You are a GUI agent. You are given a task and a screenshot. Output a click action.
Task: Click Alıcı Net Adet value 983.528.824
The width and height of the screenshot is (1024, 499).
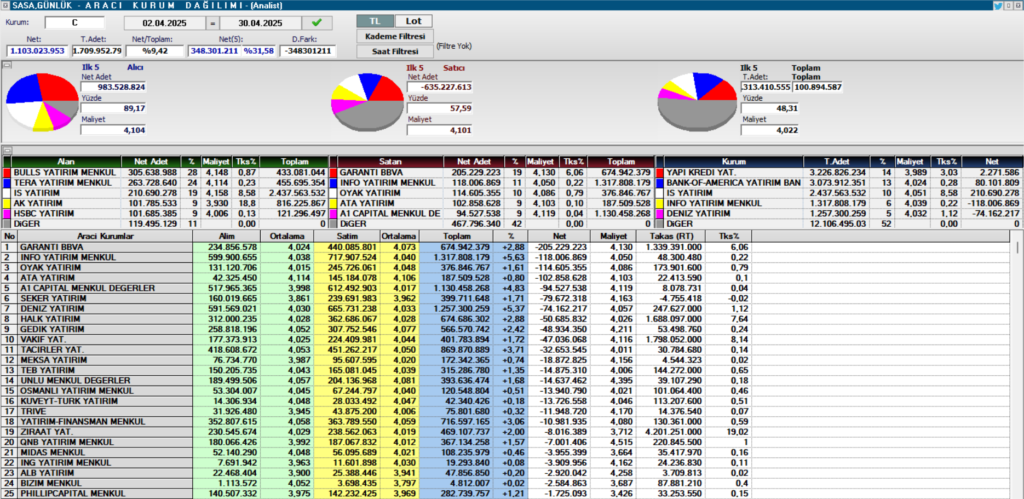pyautogui.click(x=114, y=87)
